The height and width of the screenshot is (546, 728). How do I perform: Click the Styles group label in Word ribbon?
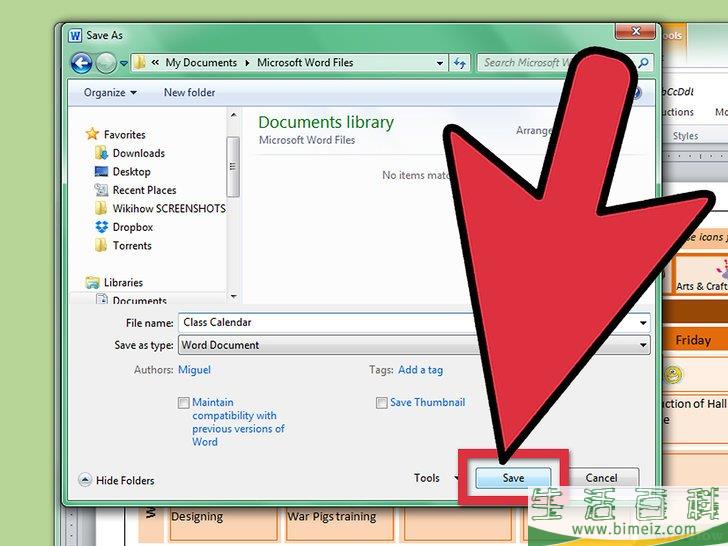685,136
